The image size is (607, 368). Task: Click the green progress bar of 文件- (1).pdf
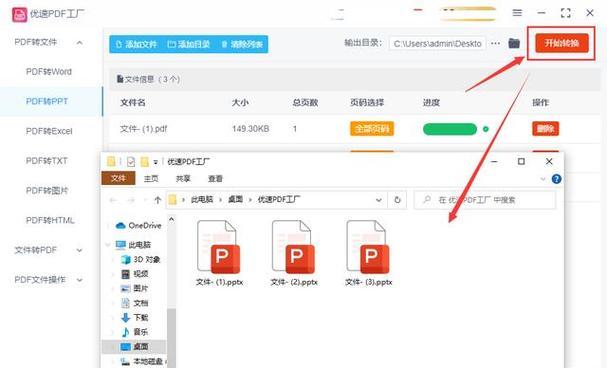point(450,129)
